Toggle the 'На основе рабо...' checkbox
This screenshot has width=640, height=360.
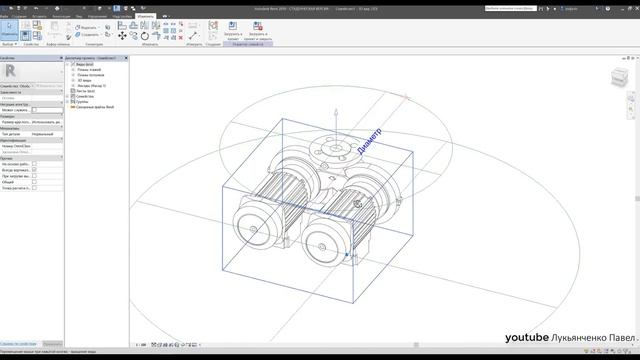34,164
